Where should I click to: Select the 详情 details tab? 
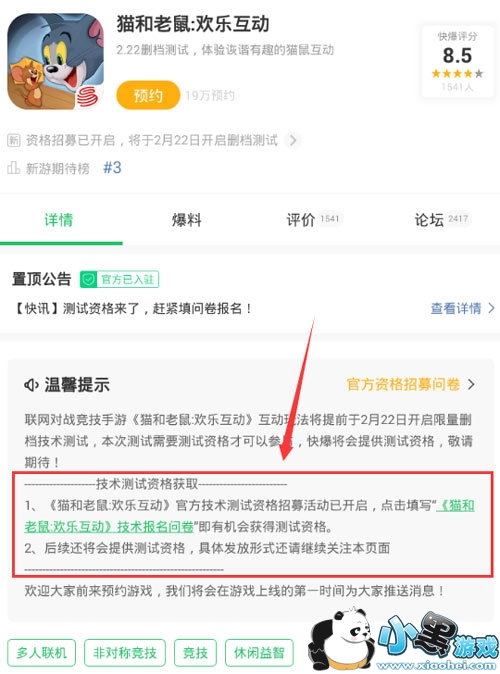point(58,220)
